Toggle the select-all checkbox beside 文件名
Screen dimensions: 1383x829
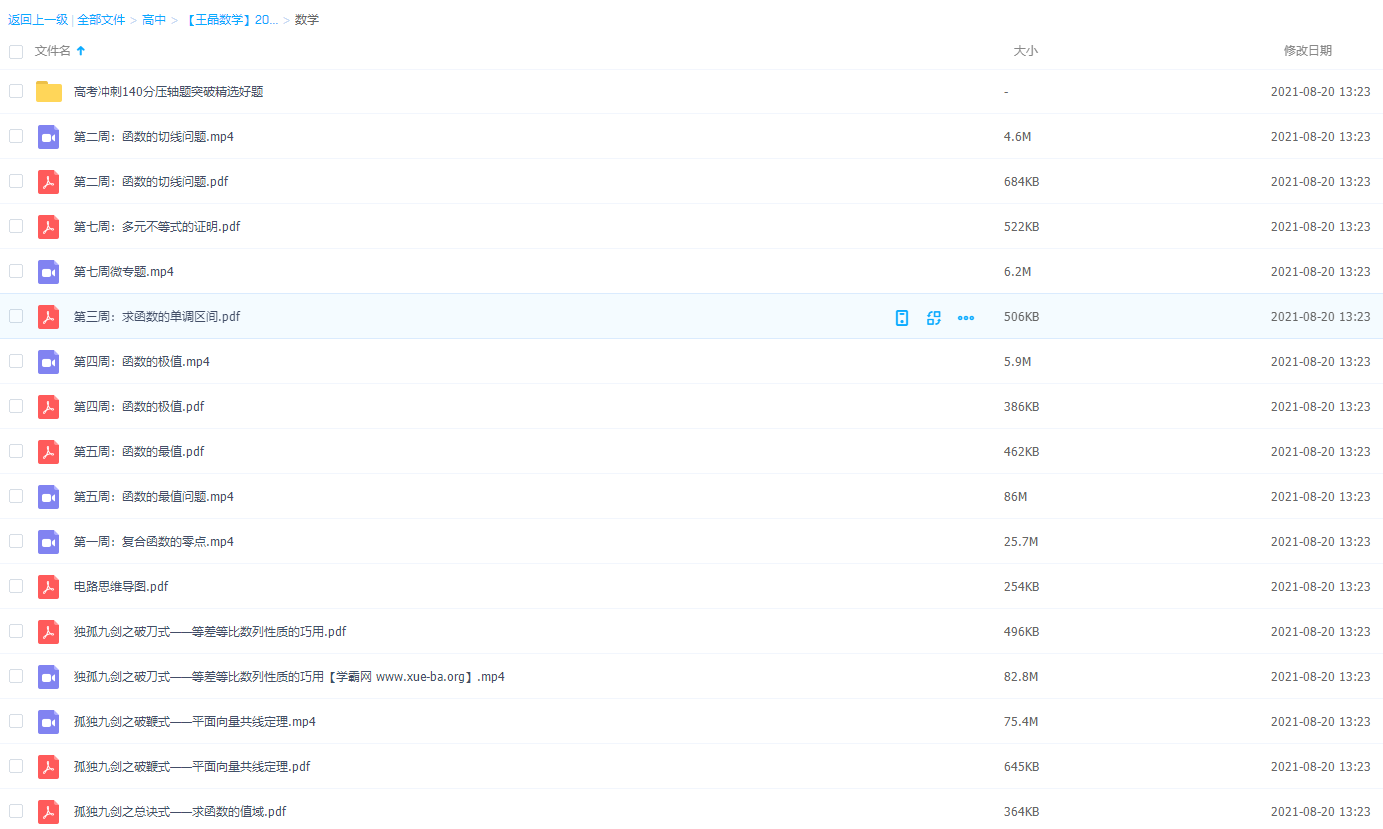[x=16, y=51]
